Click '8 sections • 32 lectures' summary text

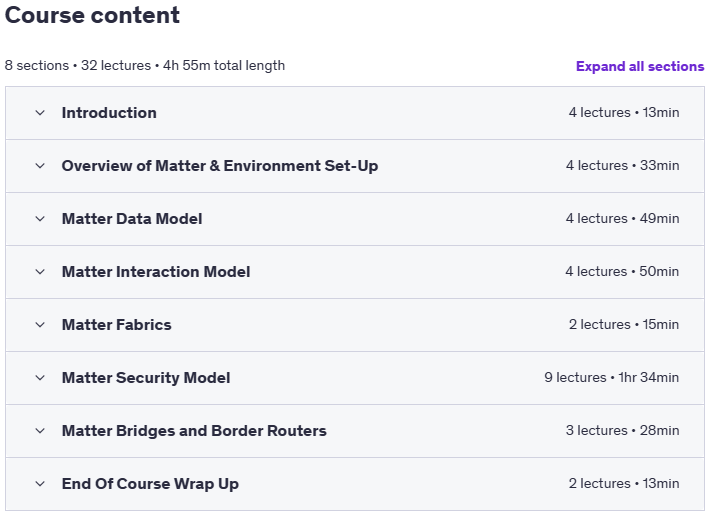coord(77,66)
